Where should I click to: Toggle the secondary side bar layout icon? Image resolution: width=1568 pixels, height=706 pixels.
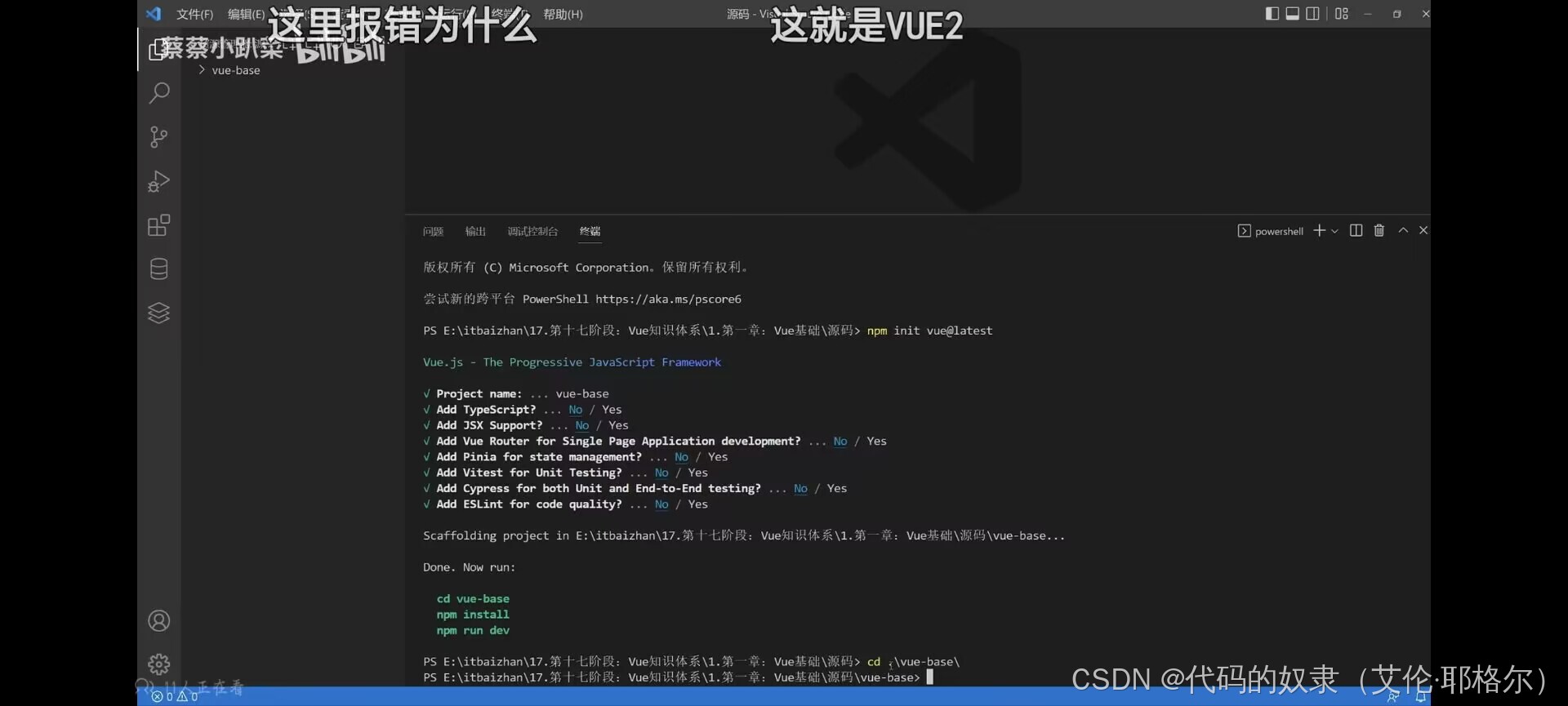(x=1312, y=14)
